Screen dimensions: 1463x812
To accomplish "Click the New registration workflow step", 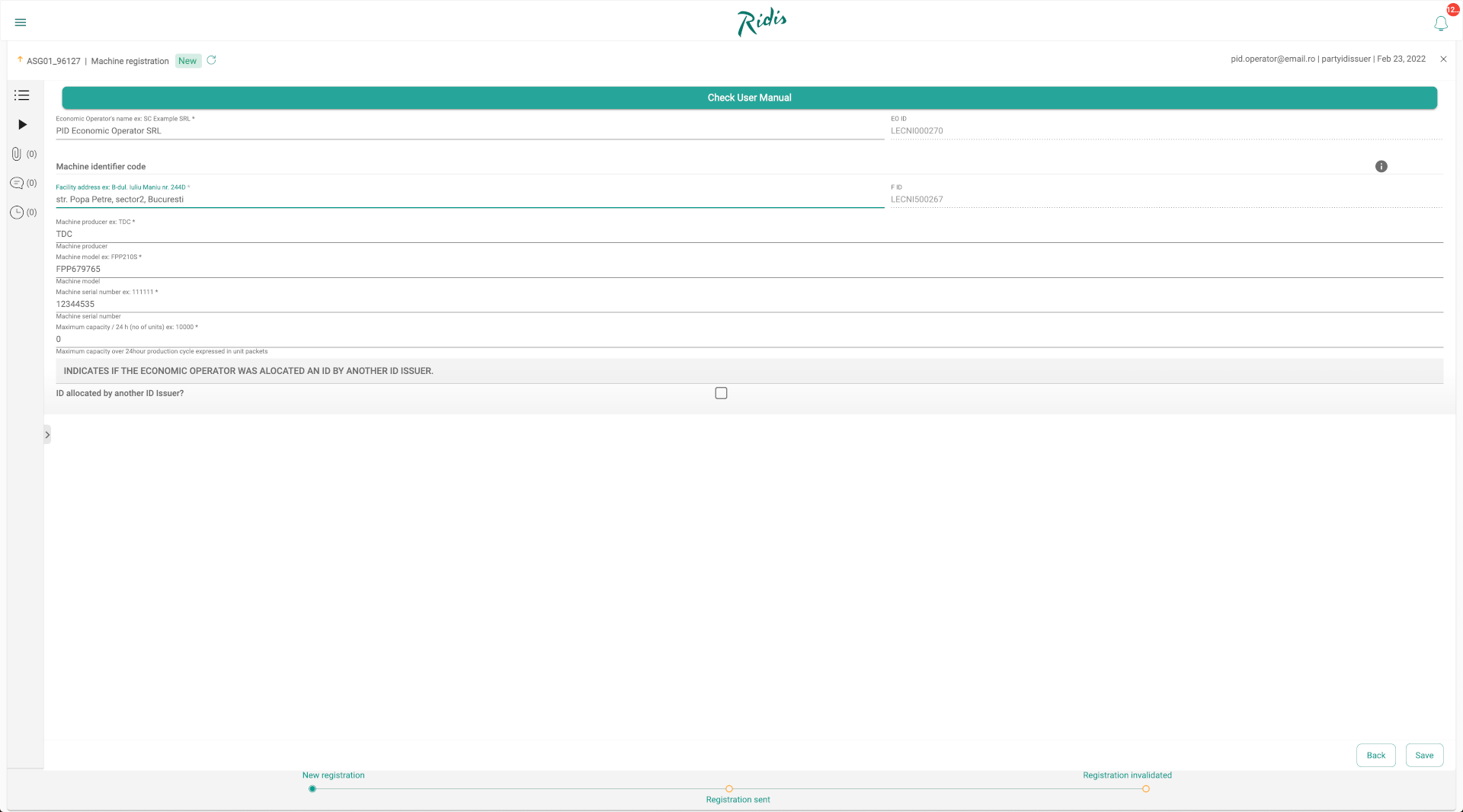I will [x=312, y=788].
